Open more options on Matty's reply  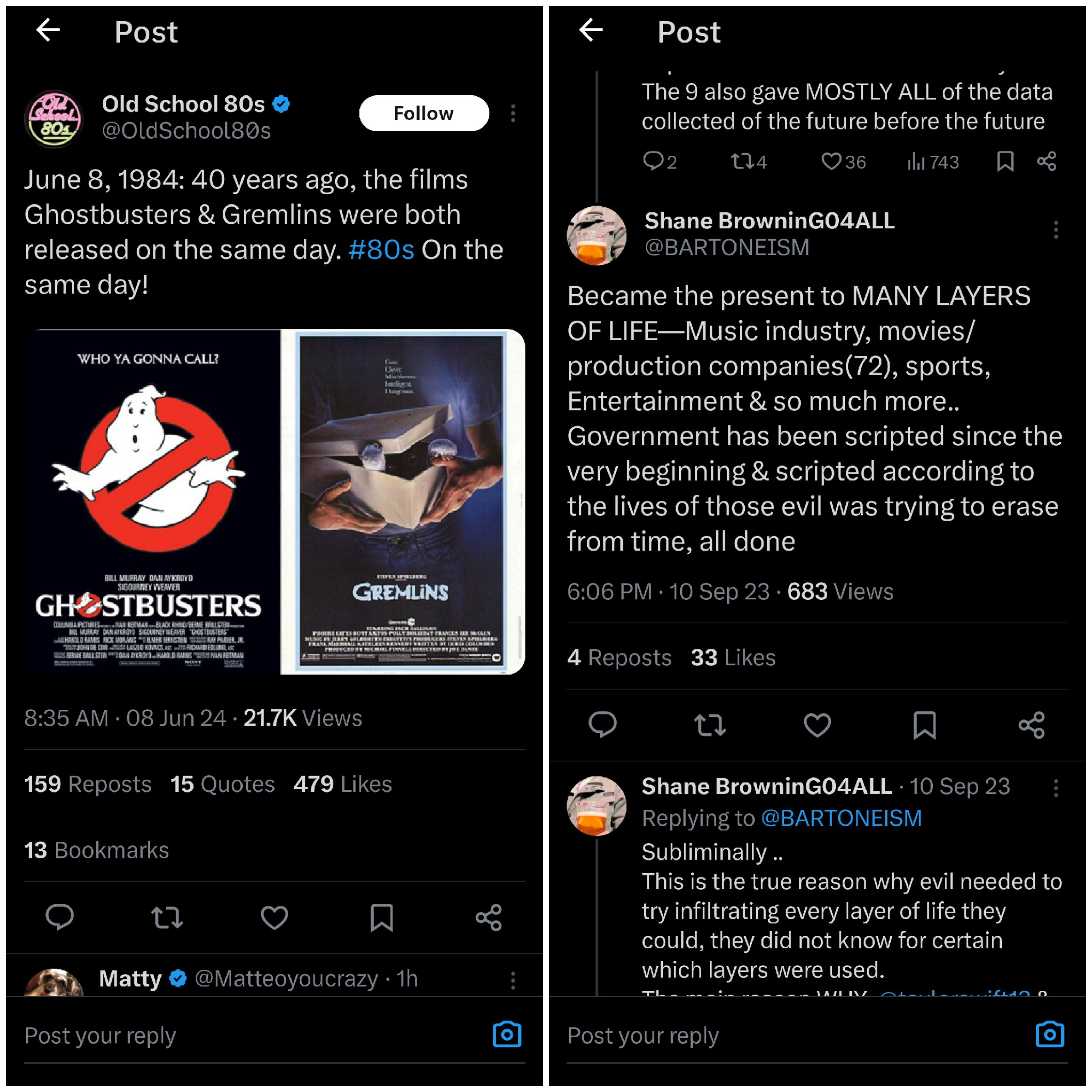[513, 979]
